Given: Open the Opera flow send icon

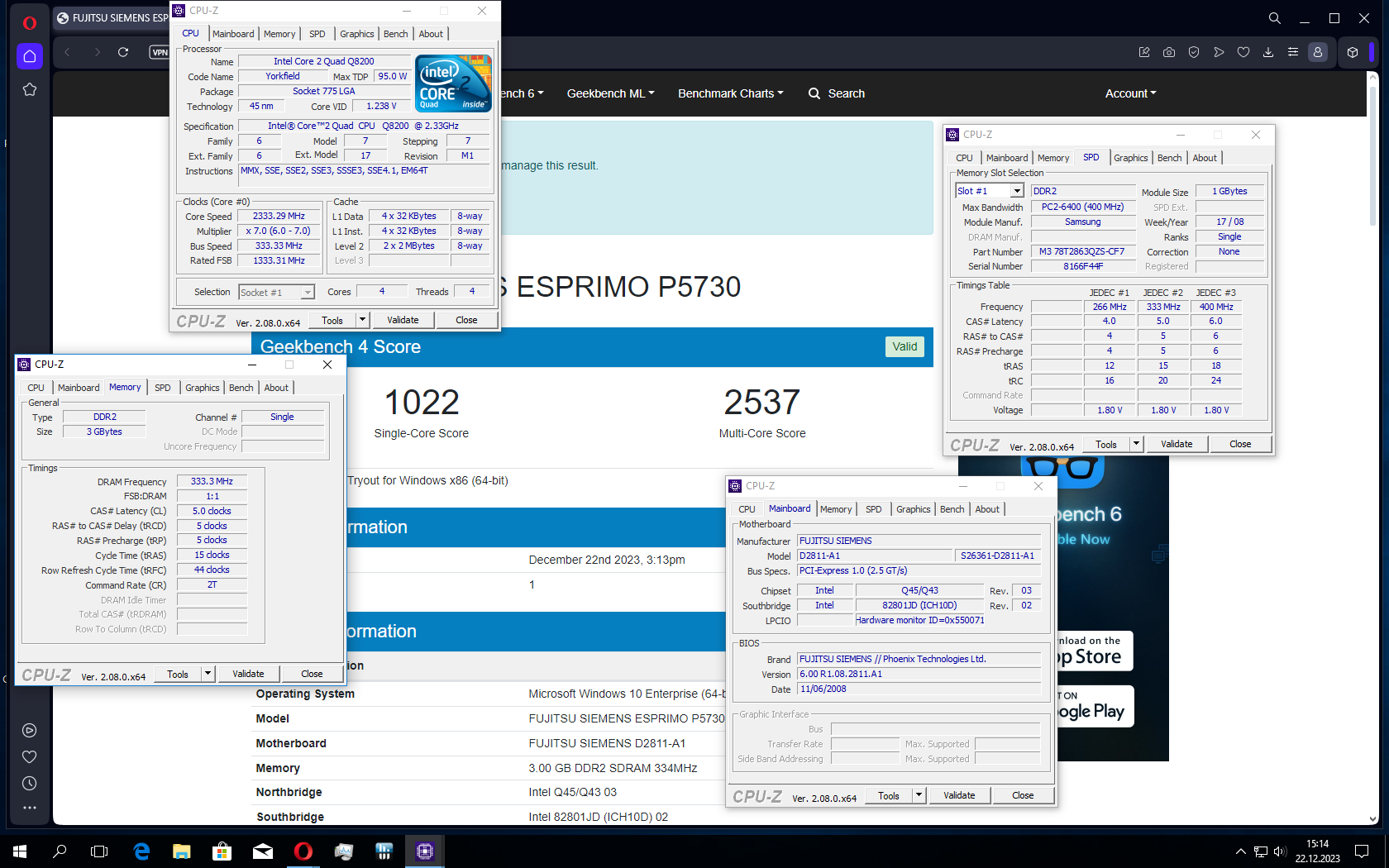Looking at the screenshot, I should tap(1219, 52).
